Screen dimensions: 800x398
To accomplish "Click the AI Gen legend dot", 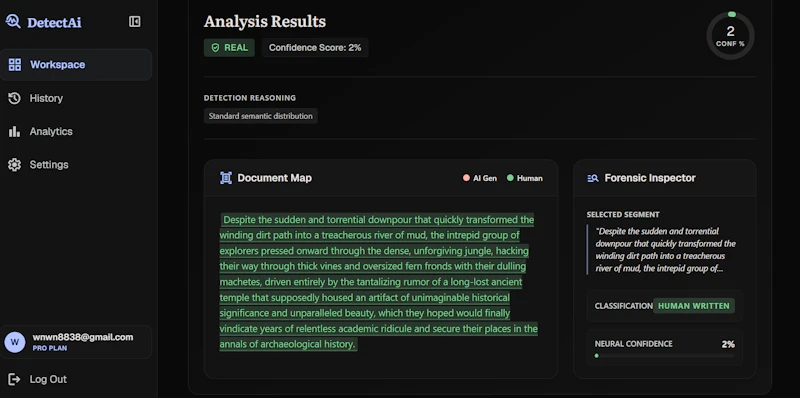I will click(x=466, y=178).
